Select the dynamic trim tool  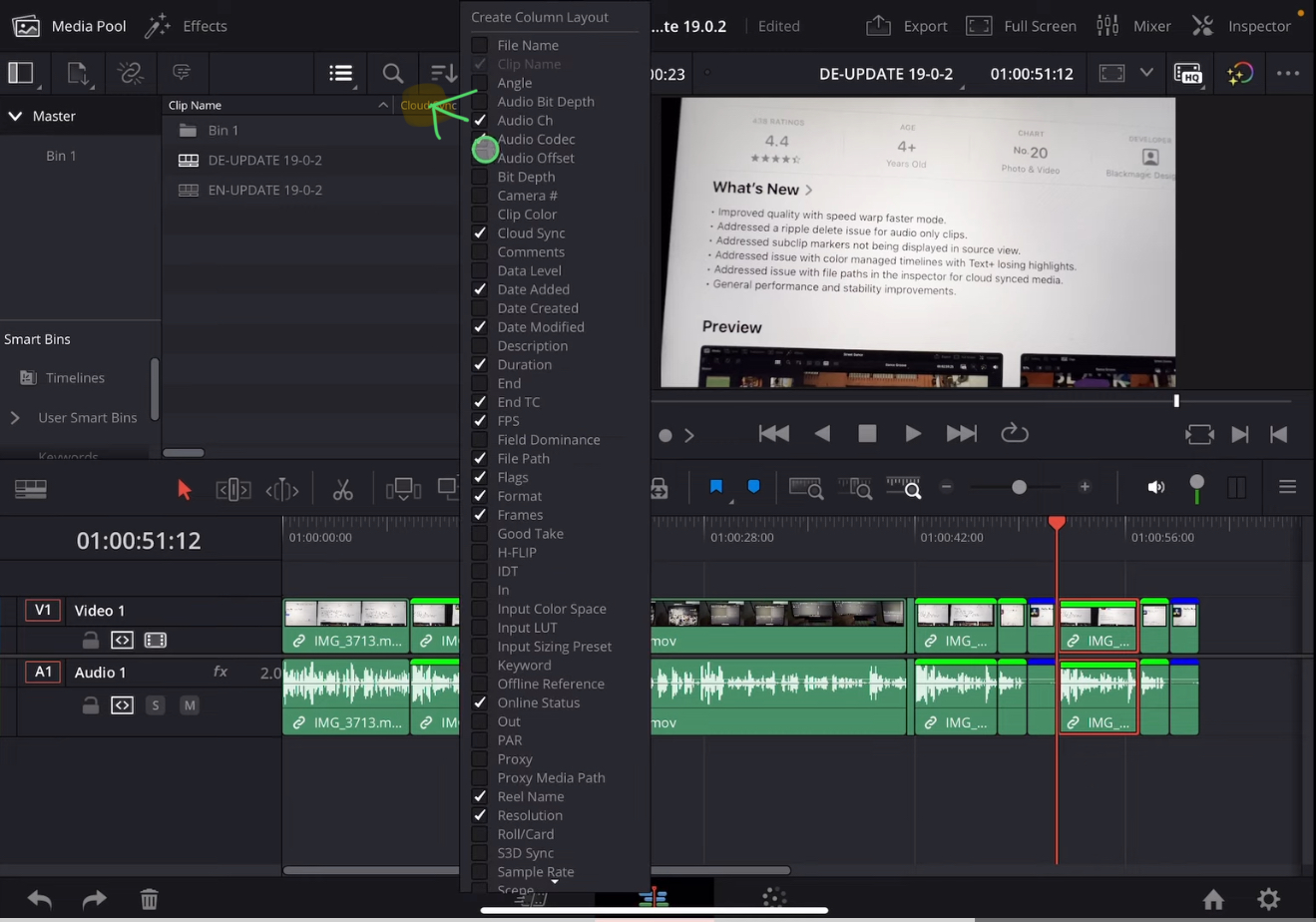(x=282, y=489)
